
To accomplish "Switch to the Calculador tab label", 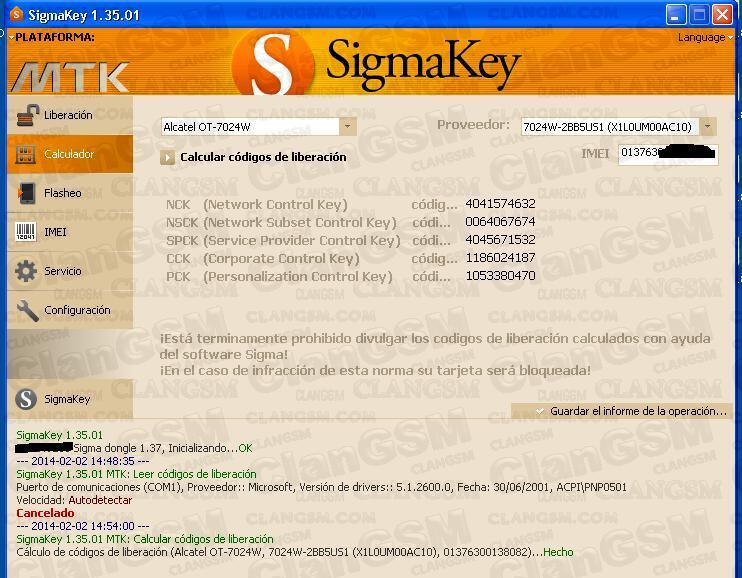I will [x=69, y=154].
